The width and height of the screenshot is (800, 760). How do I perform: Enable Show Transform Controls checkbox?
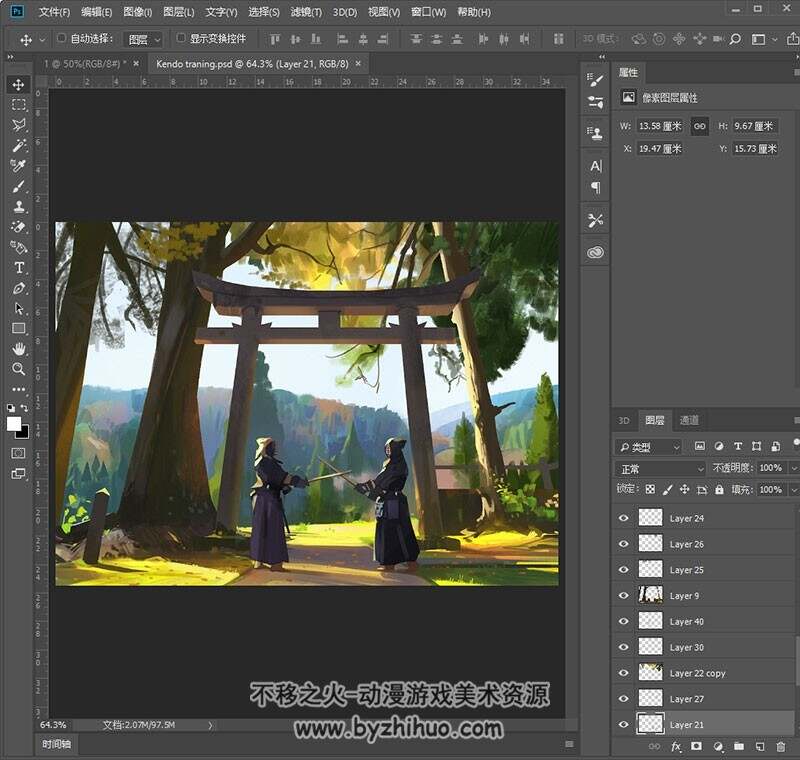tap(181, 38)
